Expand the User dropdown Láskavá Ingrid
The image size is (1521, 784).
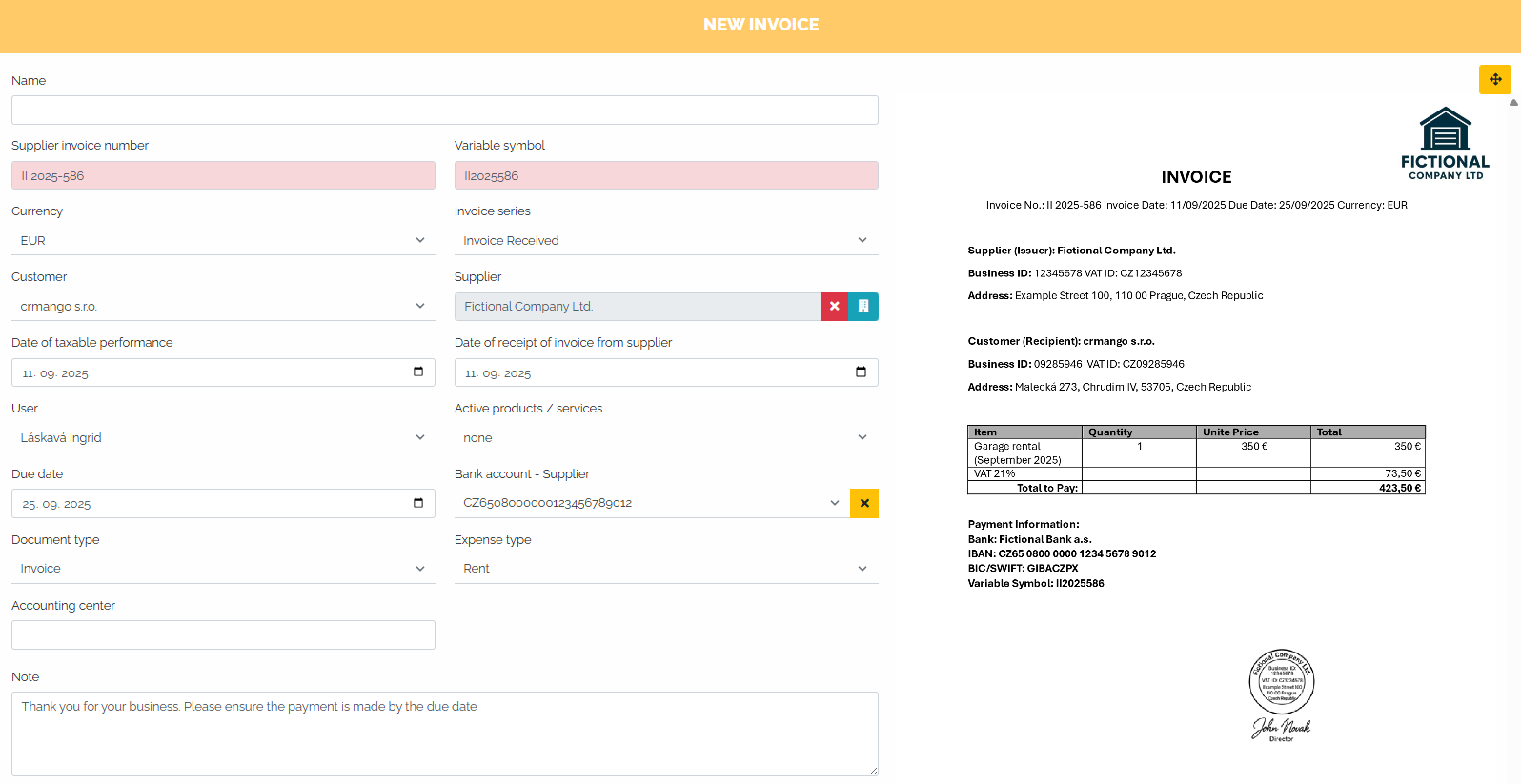[x=223, y=438]
